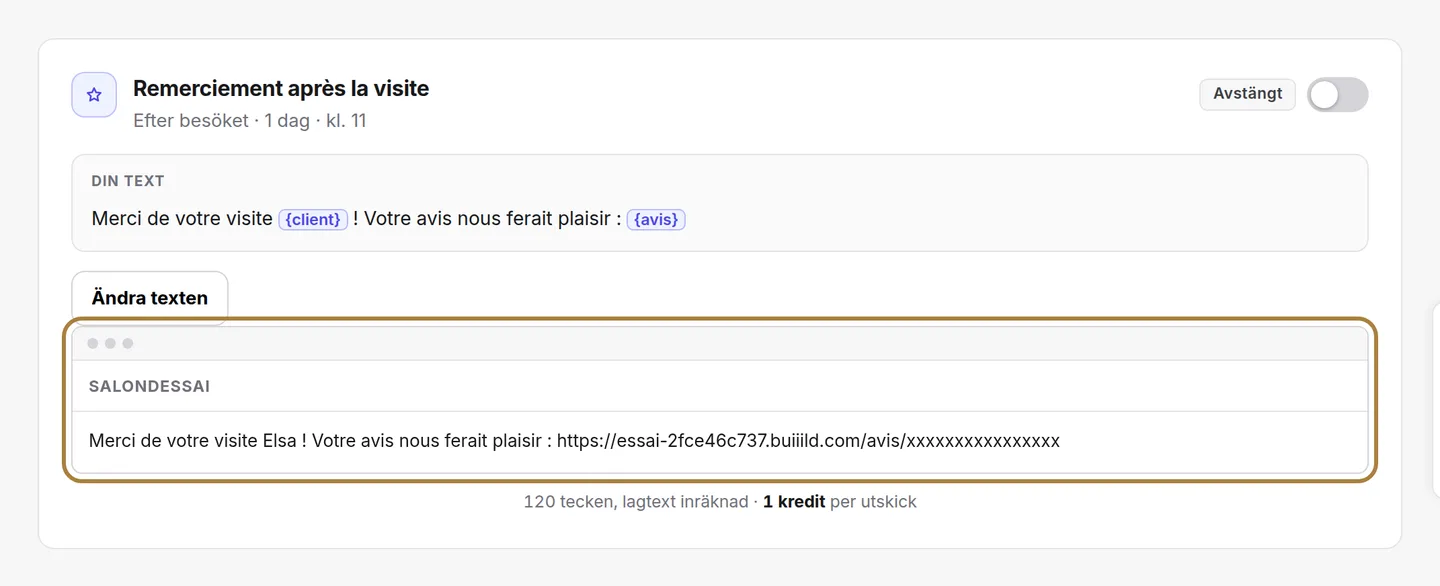Open the essai-2fce46c737 avis URL in preview
This screenshot has width=1440, height=586.
click(x=808, y=440)
